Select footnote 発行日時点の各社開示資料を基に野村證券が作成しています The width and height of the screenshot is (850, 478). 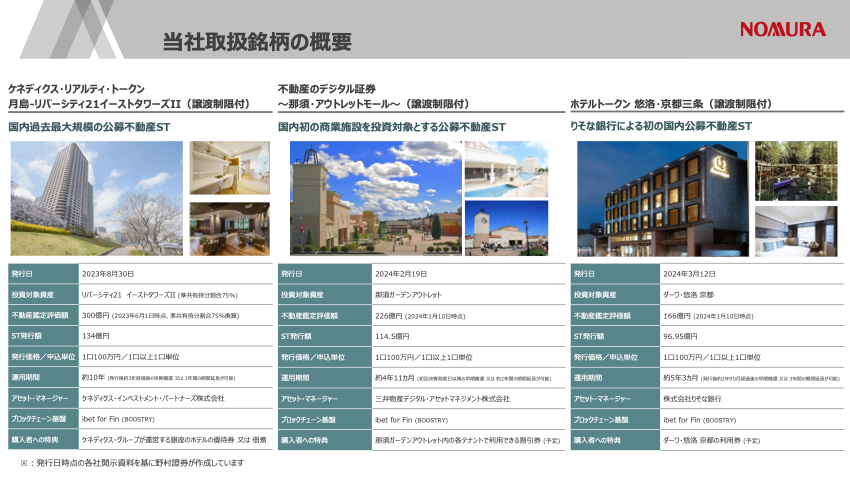(x=132, y=463)
